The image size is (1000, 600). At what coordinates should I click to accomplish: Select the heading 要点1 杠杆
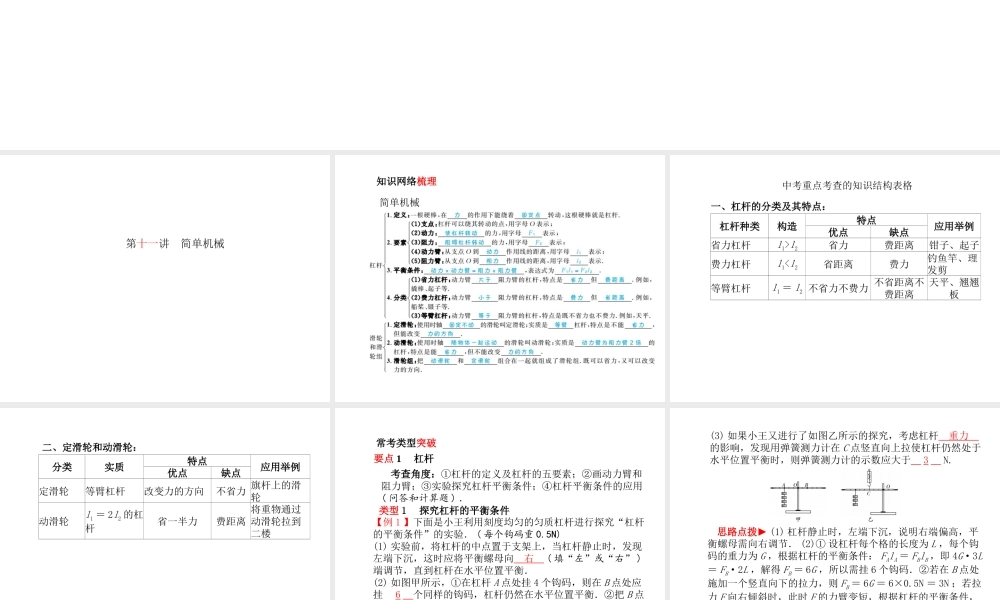[403, 458]
